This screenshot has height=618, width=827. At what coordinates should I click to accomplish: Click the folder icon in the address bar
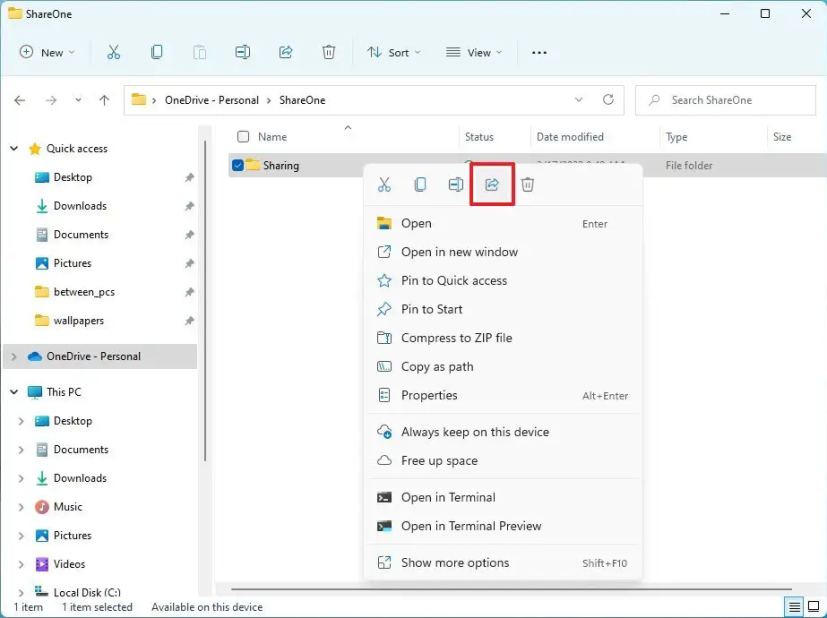coord(139,99)
